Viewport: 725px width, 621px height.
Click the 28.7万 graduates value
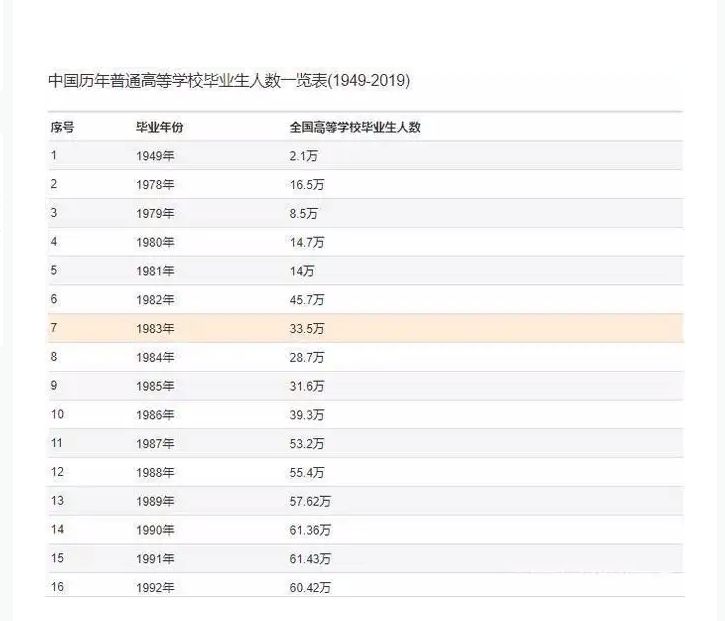(307, 357)
